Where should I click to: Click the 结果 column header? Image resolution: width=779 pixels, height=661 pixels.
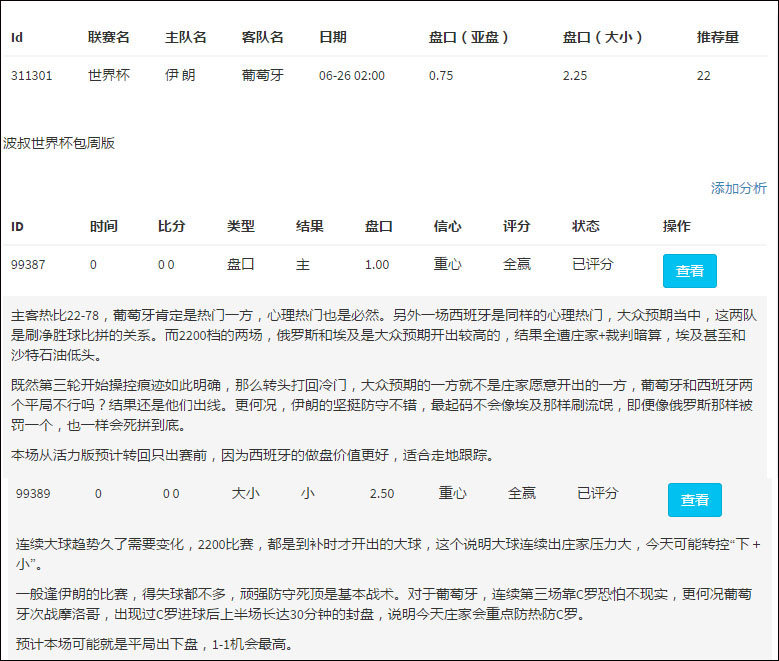[x=310, y=226]
